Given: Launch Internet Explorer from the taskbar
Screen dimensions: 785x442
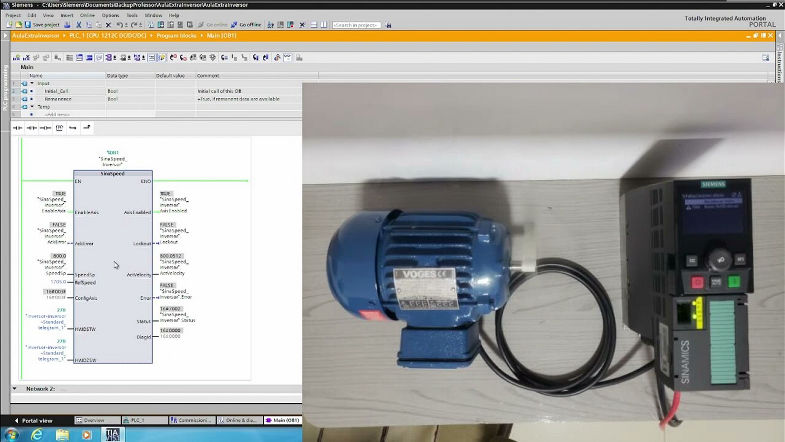Looking at the screenshot, I should pyautogui.click(x=37, y=434).
